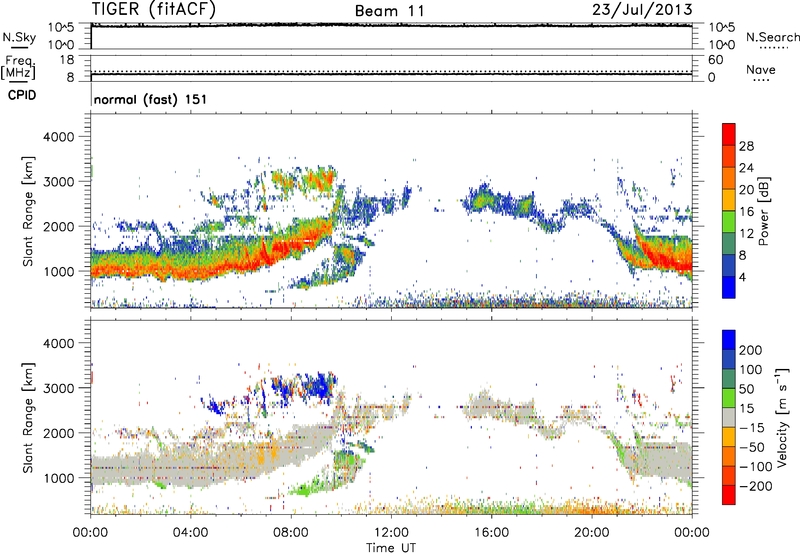
Task: Click the yellow segment of the Power color bar
Action: point(729,200)
